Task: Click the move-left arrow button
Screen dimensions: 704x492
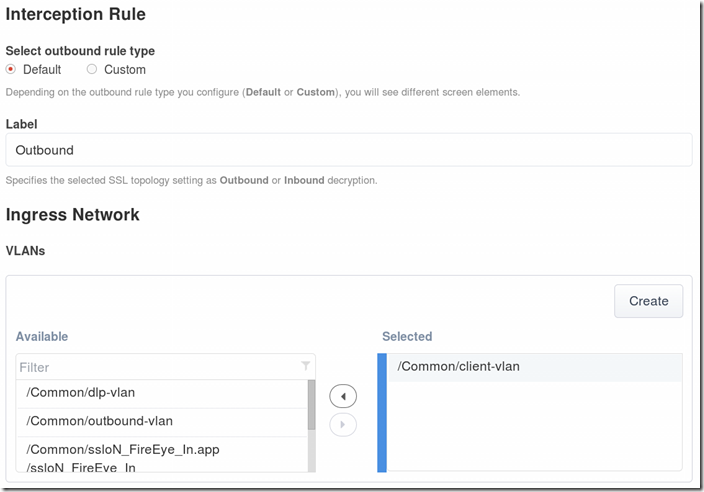Action: click(x=343, y=396)
